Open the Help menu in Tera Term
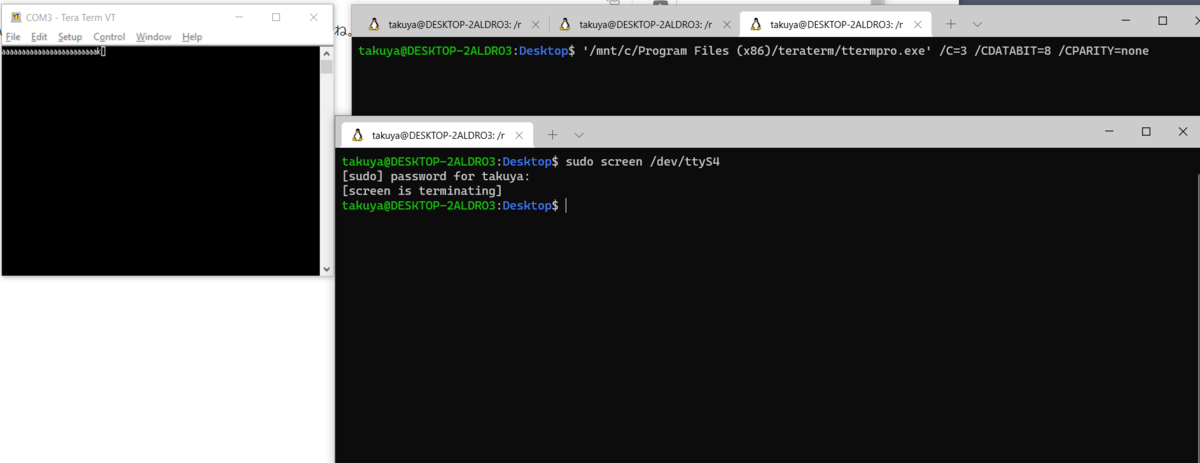Image resolution: width=1200 pixels, height=463 pixels. coord(192,37)
